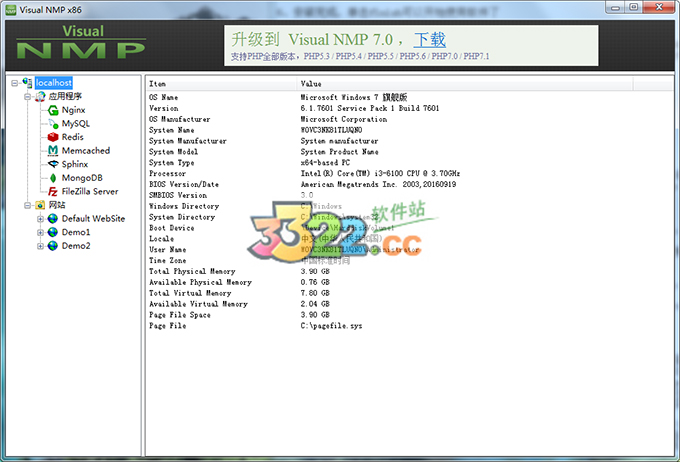Viewport: 680px width, 462px height.
Task: Click the Default WebSite globe icon
Action: [x=53, y=219]
